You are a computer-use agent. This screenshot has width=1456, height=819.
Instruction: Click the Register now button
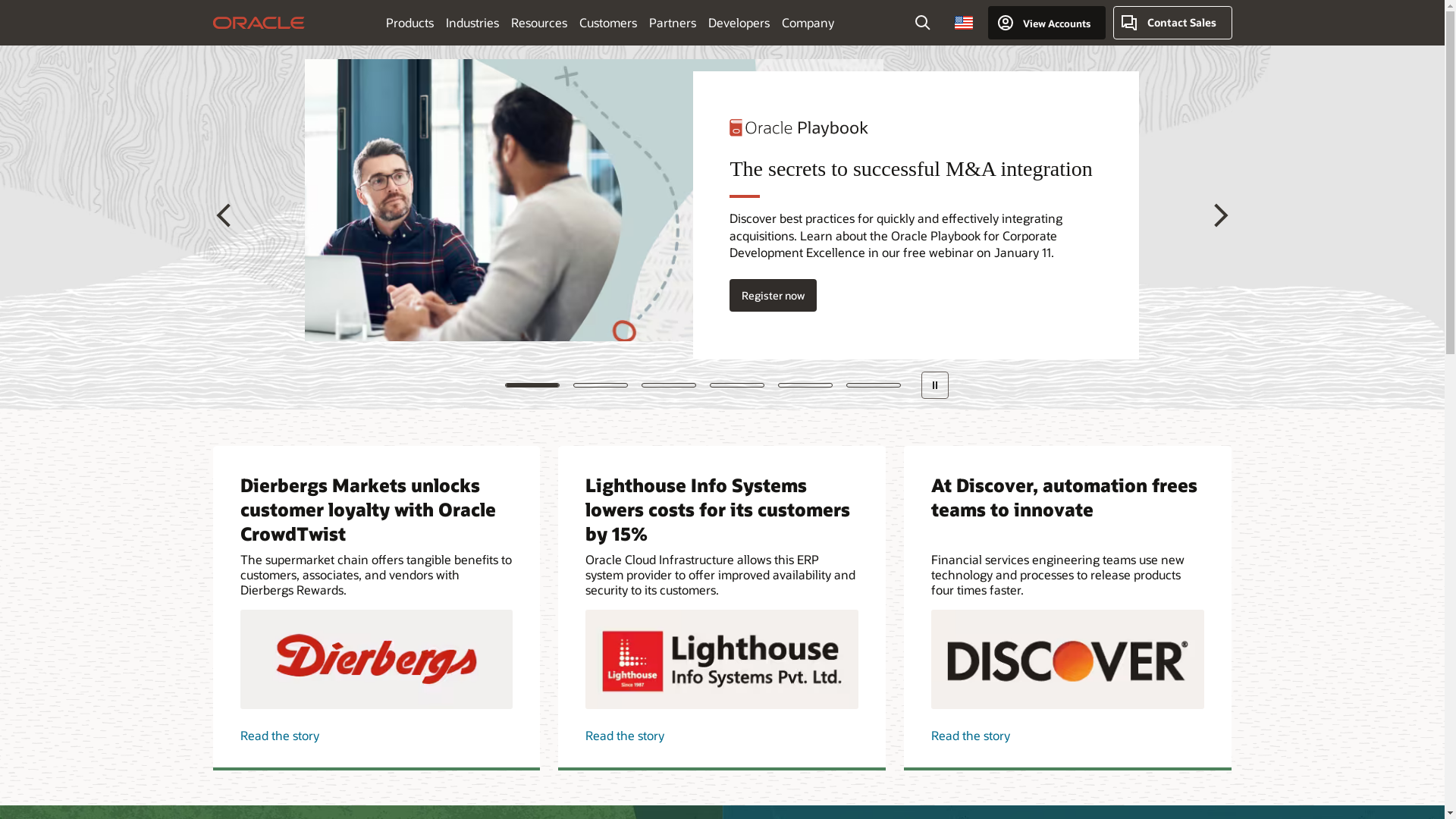[x=773, y=295]
